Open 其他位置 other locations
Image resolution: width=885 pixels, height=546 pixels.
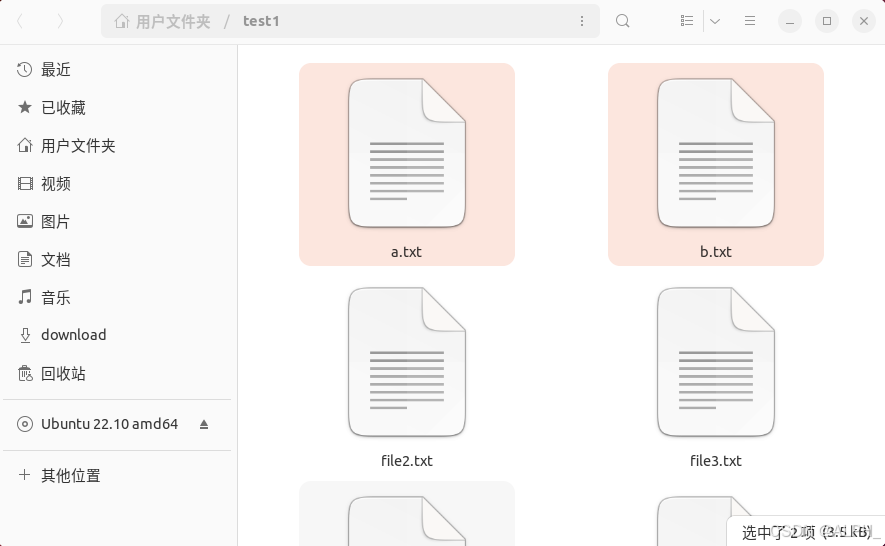pyautogui.click(x=120, y=475)
